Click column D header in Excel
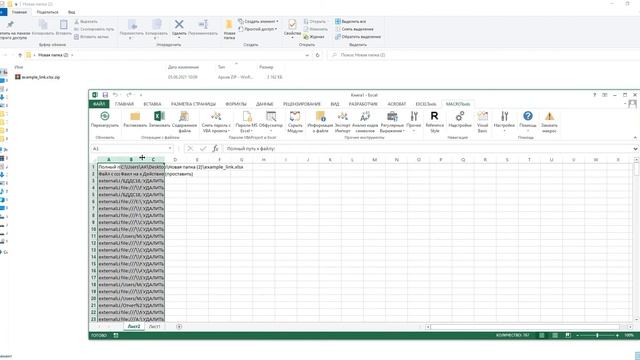The image size is (640, 360). pyautogui.click(x=176, y=160)
